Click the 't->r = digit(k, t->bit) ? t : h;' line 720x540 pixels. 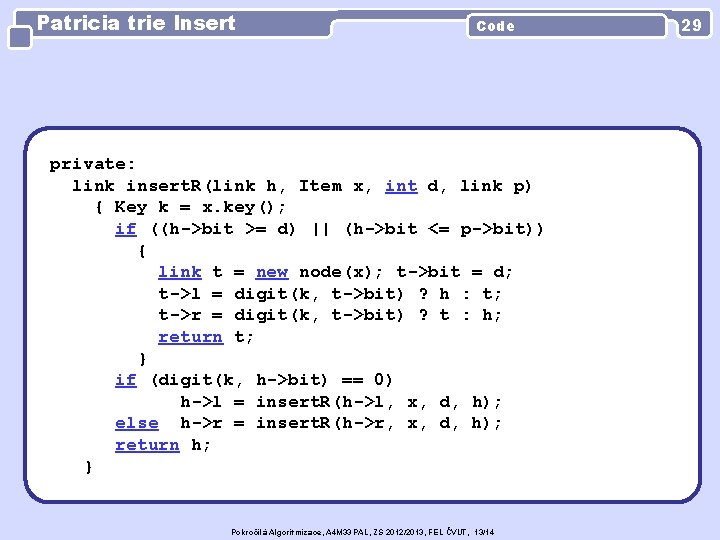(x=330, y=315)
